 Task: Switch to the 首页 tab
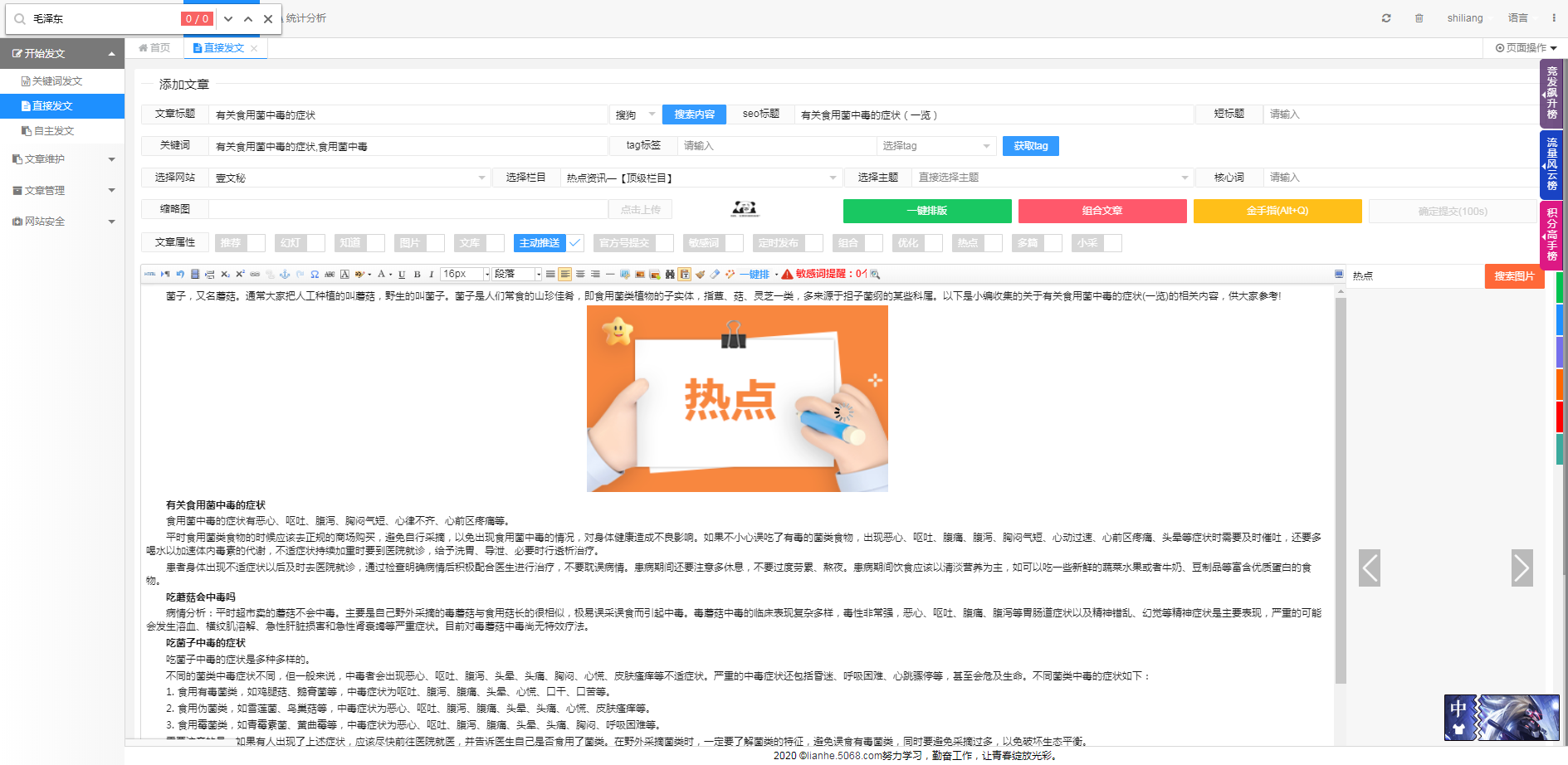[x=154, y=47]
